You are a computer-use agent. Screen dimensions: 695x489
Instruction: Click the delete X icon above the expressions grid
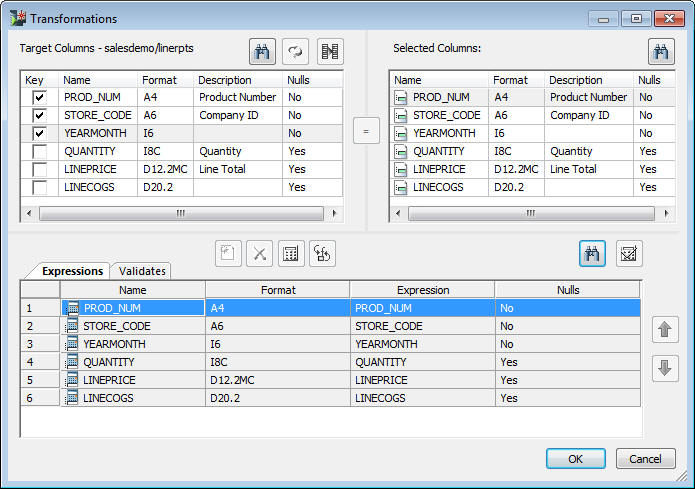(x=260, y=254)
